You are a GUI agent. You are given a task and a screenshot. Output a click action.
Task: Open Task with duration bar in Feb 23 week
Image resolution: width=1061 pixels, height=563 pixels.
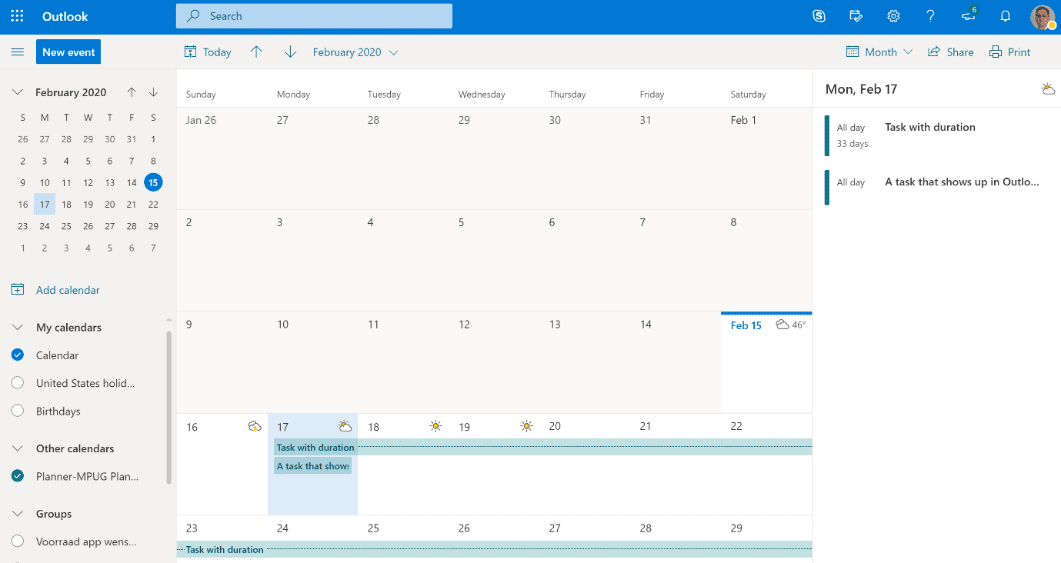click(495, 549)
